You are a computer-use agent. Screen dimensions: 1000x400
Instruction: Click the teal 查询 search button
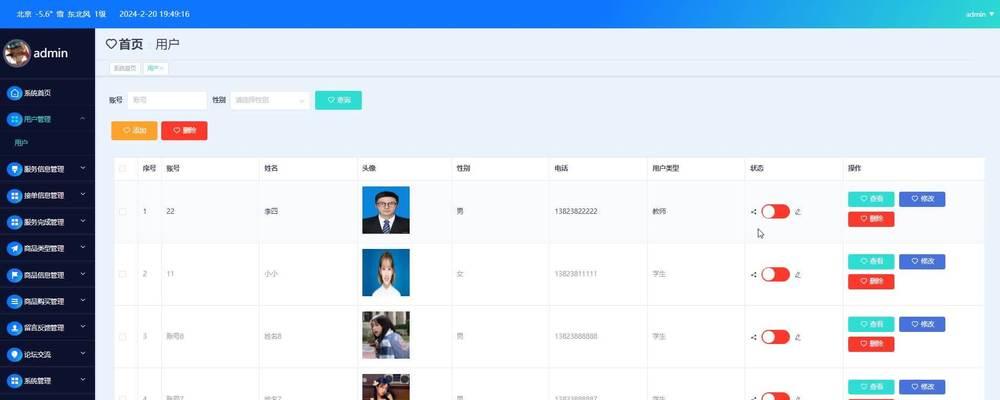click(338, 100)
